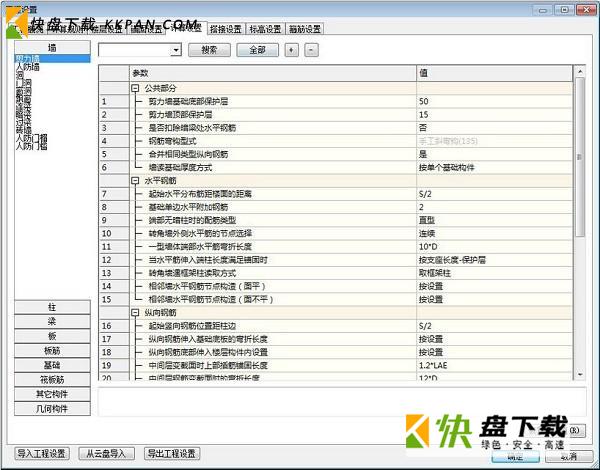Select value 否 for 是否扣除暗梁处水平钢筋
The height and width of the screenshot is (470, 600).
[x=494, y=128]
